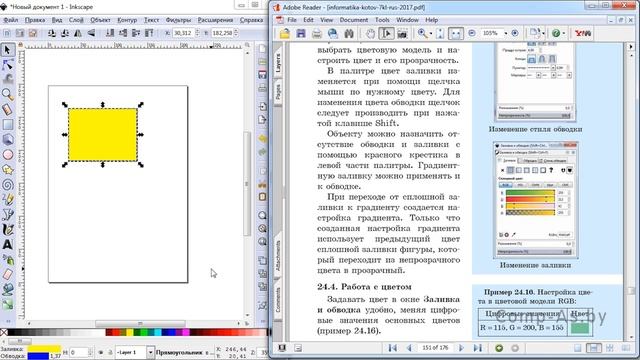
Task: Go to next page in Adobe Reader
Action: tap(461, 348)
